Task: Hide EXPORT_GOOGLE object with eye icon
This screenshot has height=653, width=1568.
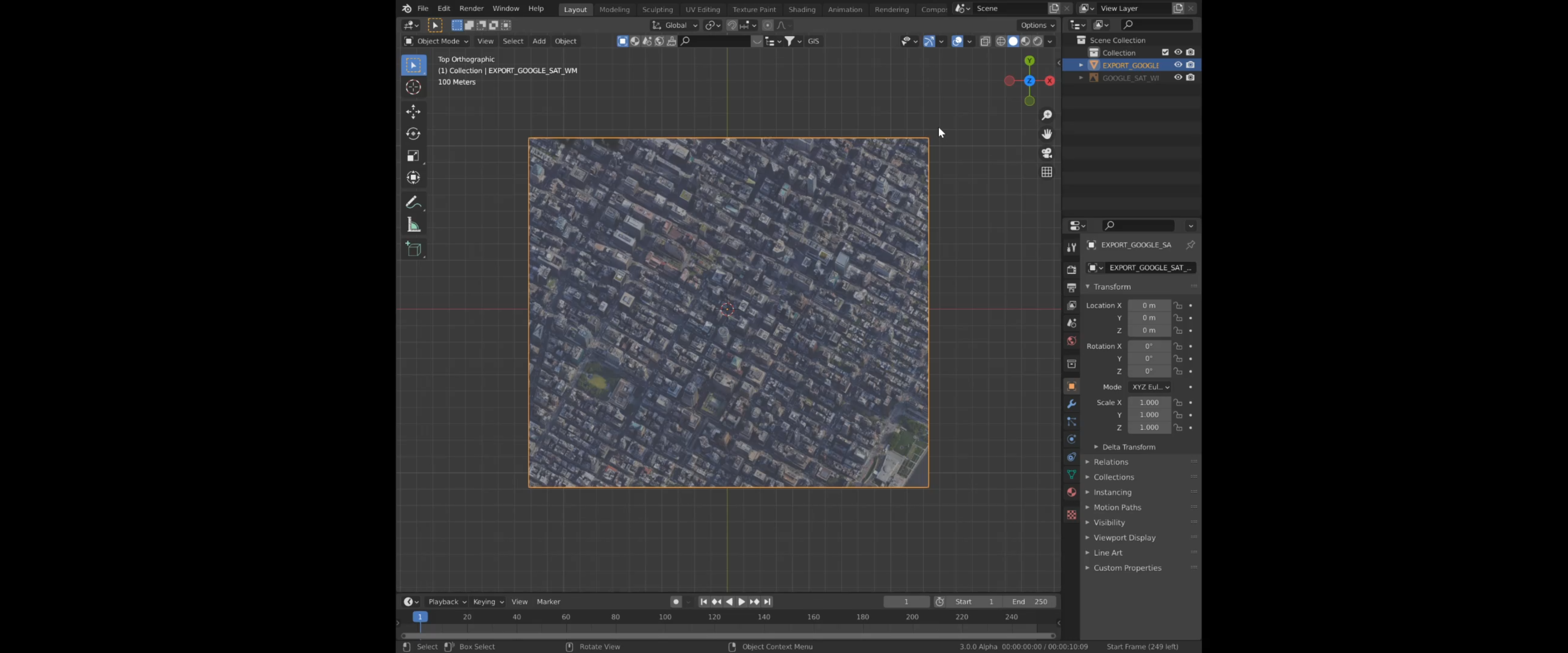Action: click(1178, 64)
